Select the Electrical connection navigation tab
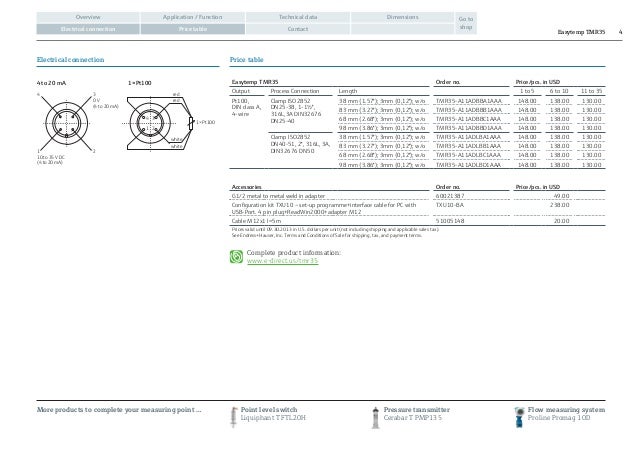Image resolution: width=638 pixels, height=452 pixels. click(88, 29)
